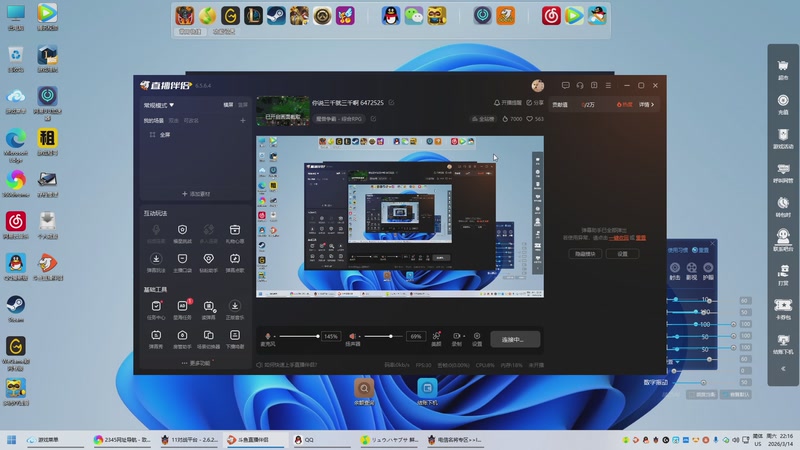This screenshot has height=450, width=800.
Task: Click the 充值 recharge icon in right sidebar
Action: (x=783, y=104)
